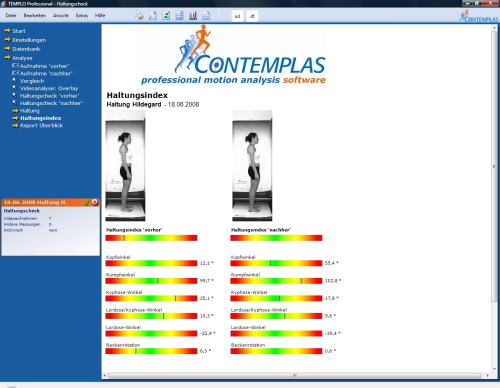Screen dimensions: 500x388
Task: Click the Haltungsindex 'nachher' color bar
Action: 276,238
